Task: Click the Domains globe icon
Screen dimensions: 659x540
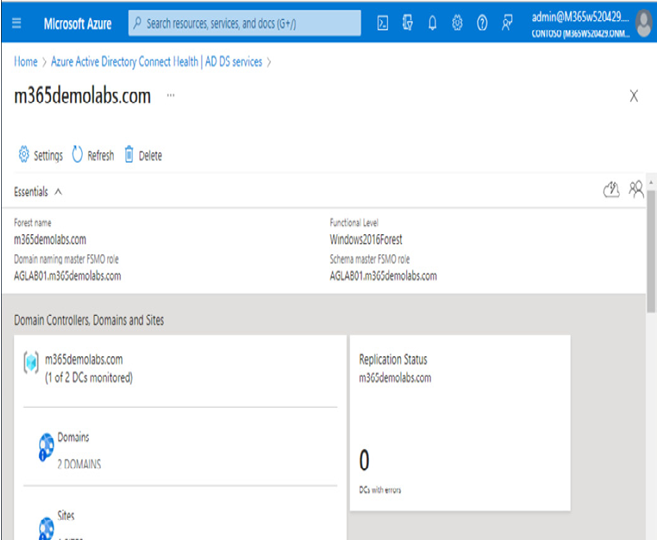Action: (46, 447)
